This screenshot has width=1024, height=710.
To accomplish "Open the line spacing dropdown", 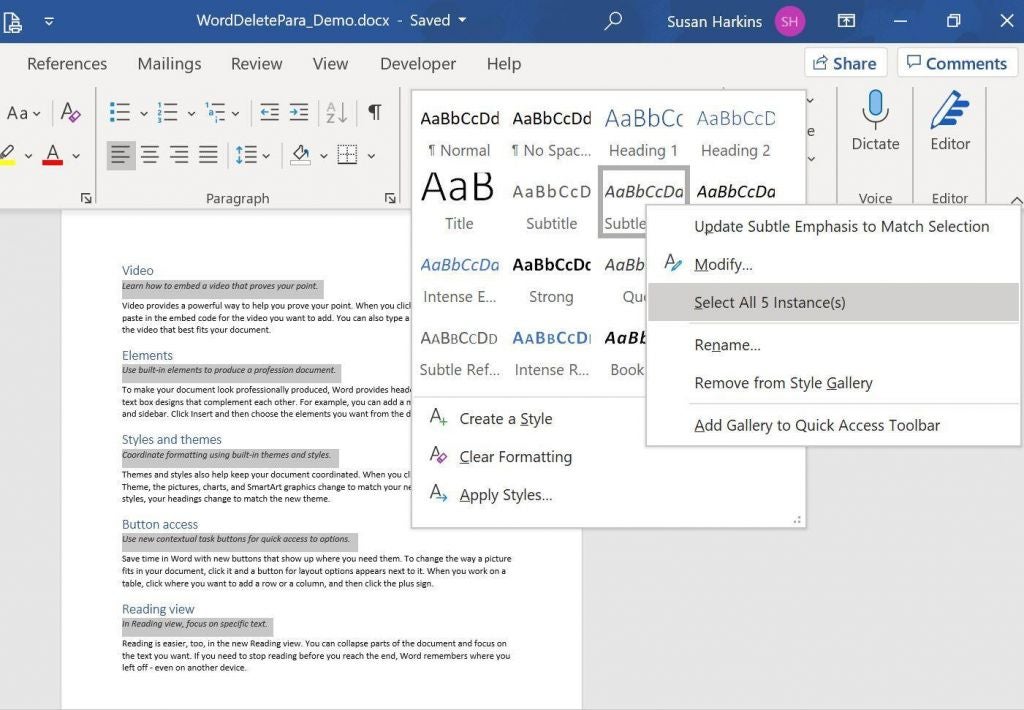I will [252, 155].
